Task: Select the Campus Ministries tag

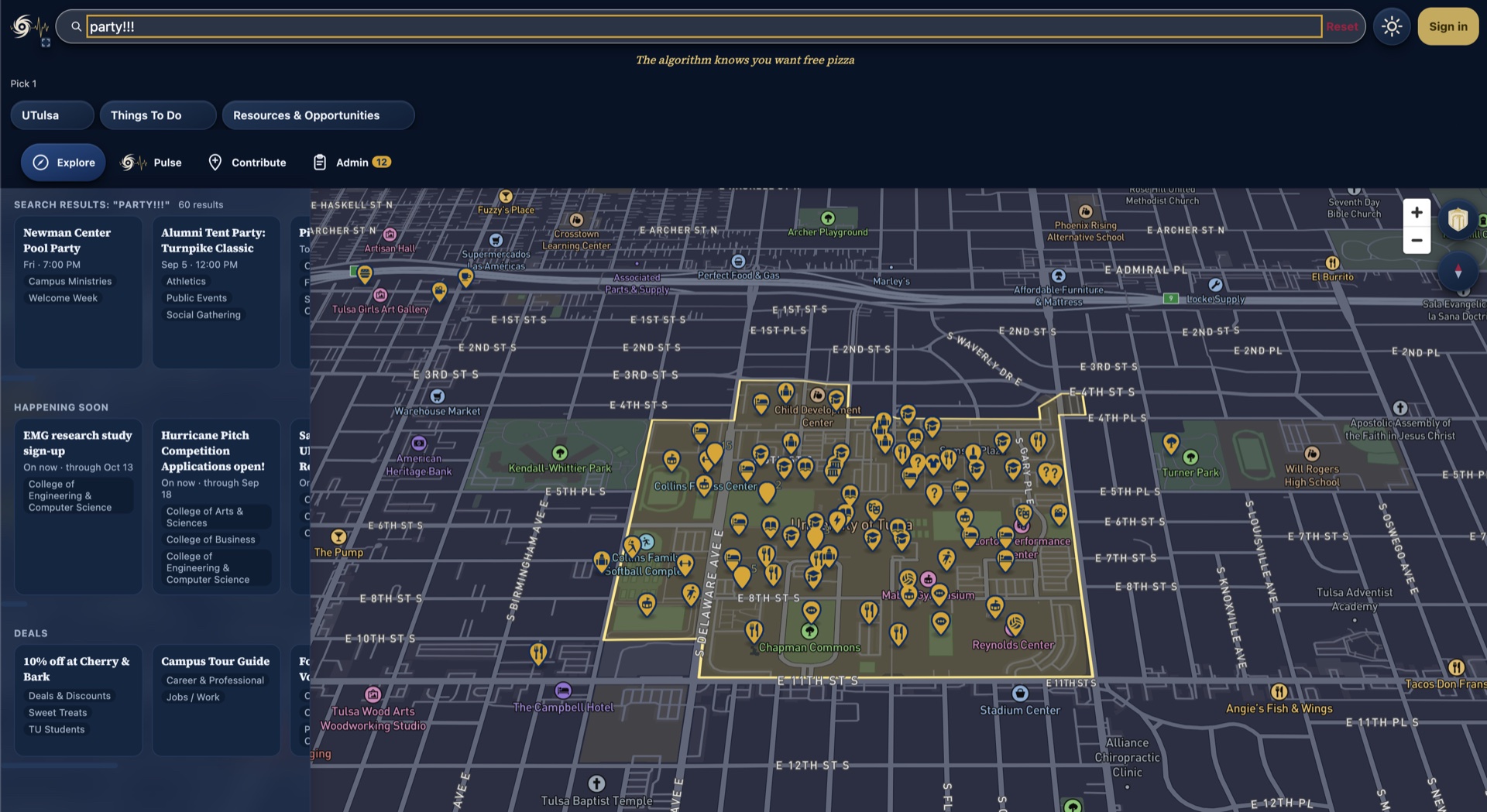Action: [70, 282]
